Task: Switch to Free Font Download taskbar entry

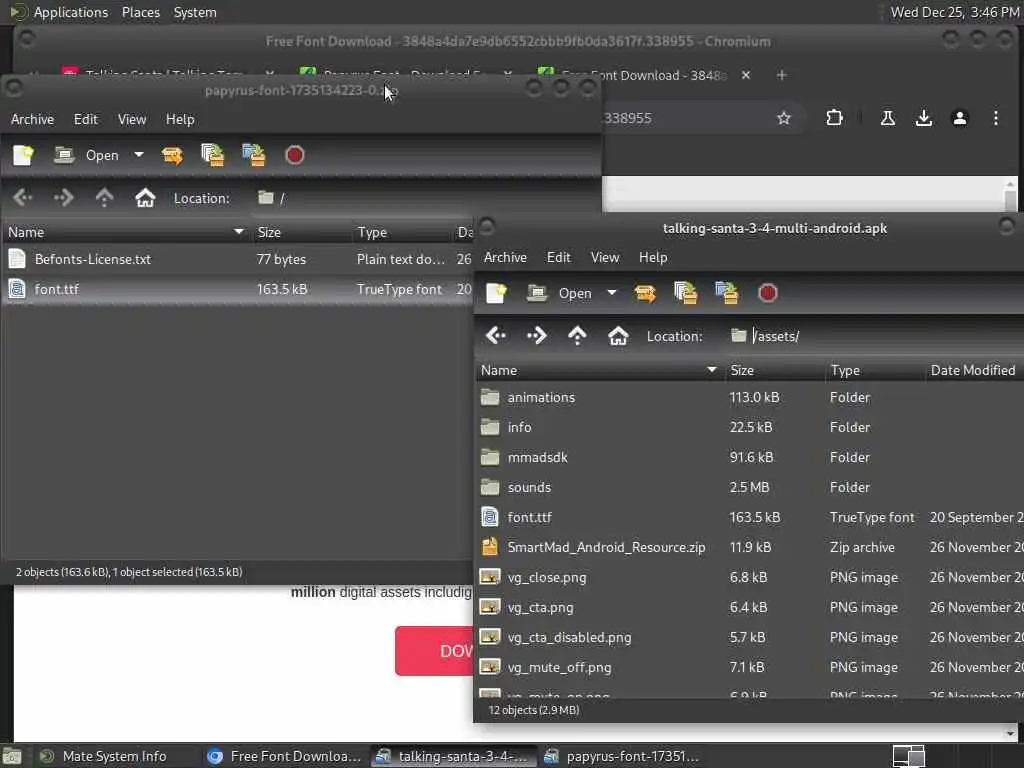Action: [284, 756]
